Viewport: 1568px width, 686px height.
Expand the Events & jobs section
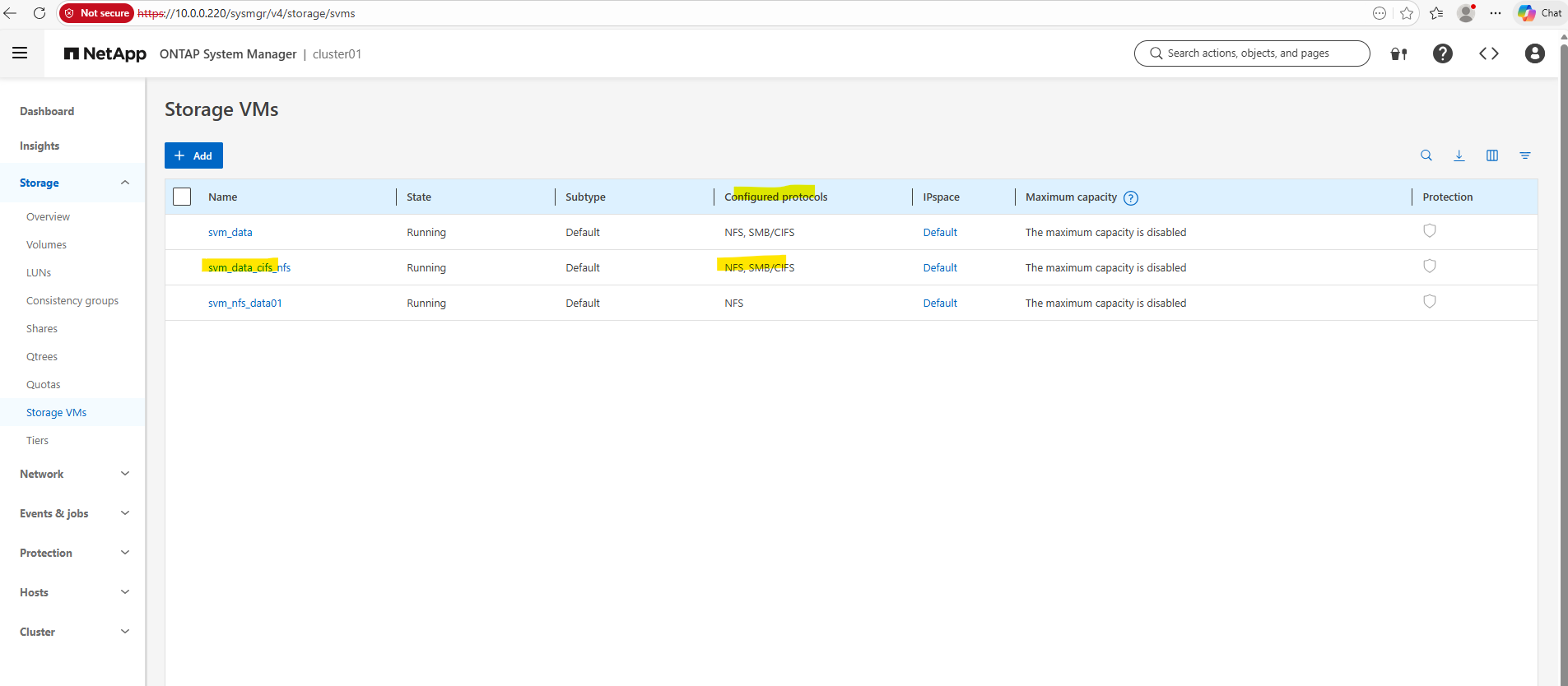[x=125, y=513]
